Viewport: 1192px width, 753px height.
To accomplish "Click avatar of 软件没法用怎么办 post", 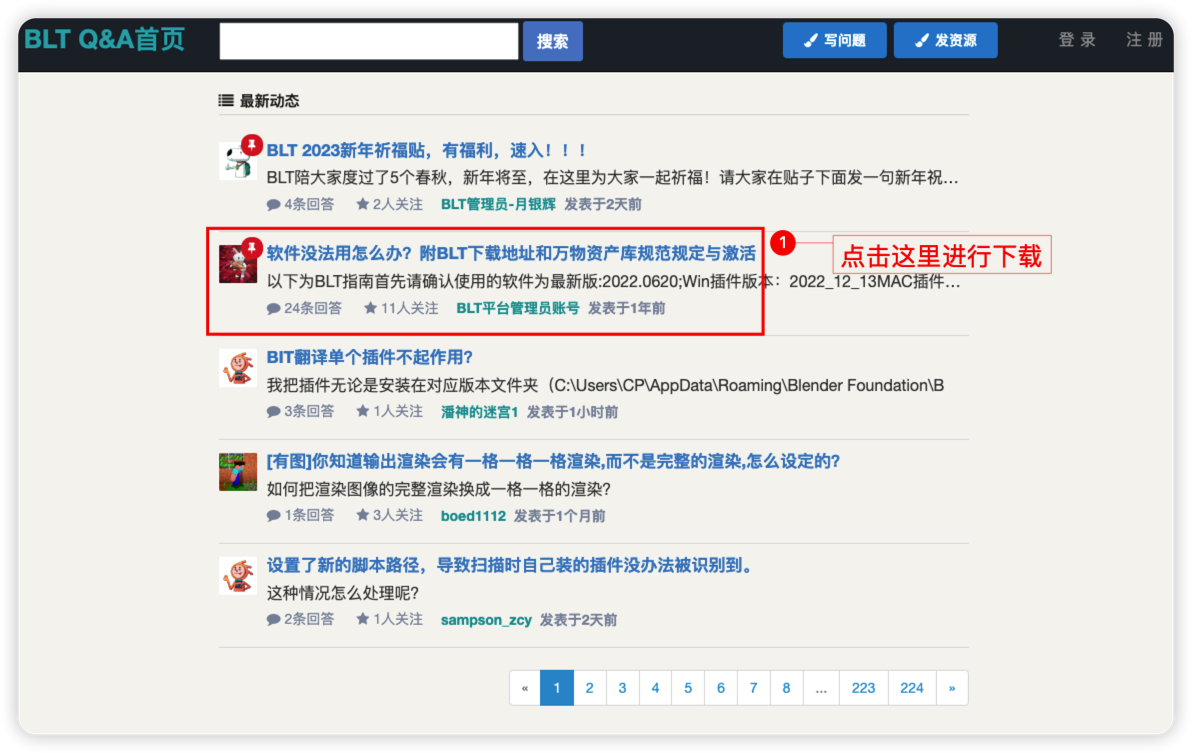I will [x=238, y=264].
